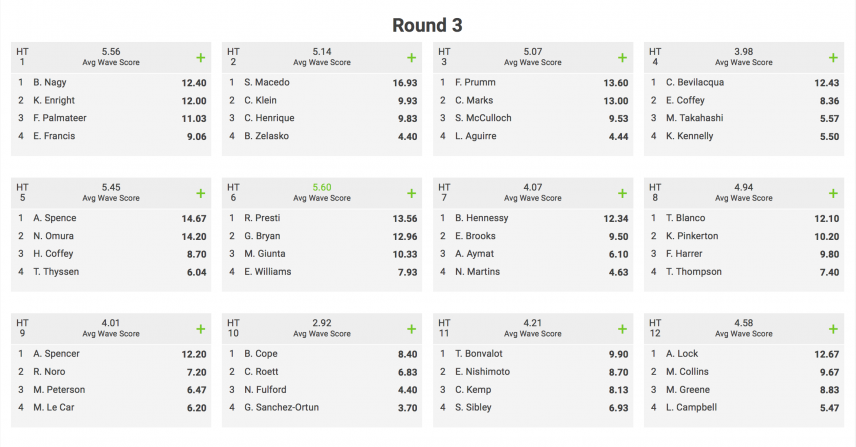Select the Heat 6 header with 5.60 score
Viewport: 856px width, 447px height.
pyautogui.click(x=322, y=193)
